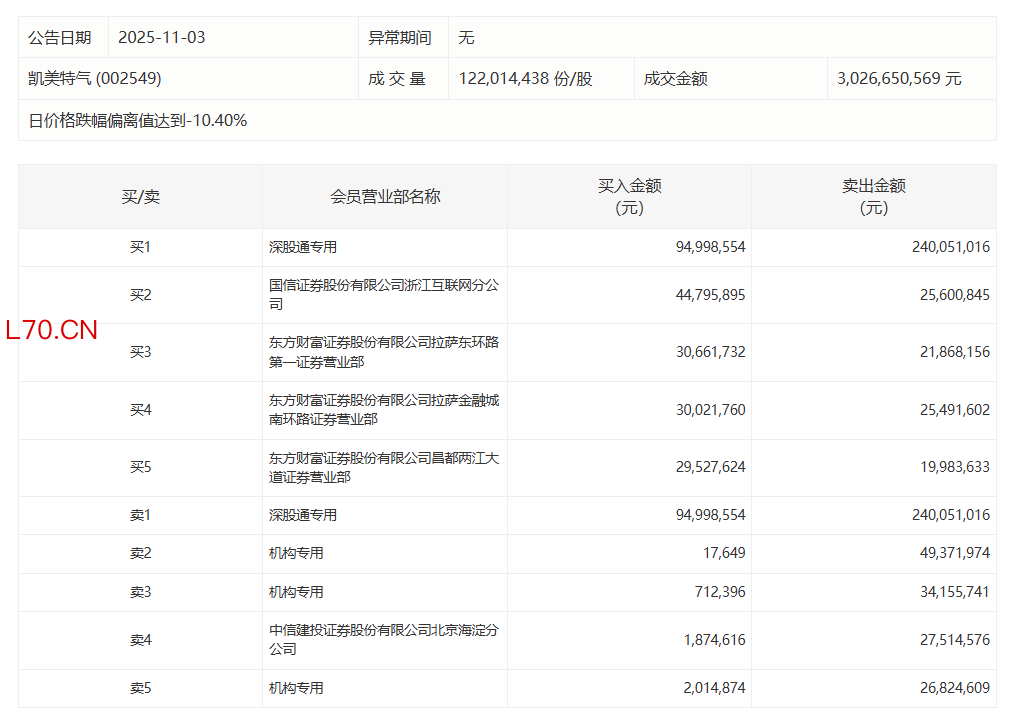Open 东方财富证券昌都两江大道证券营业部 entry

[x=383, y=468]
